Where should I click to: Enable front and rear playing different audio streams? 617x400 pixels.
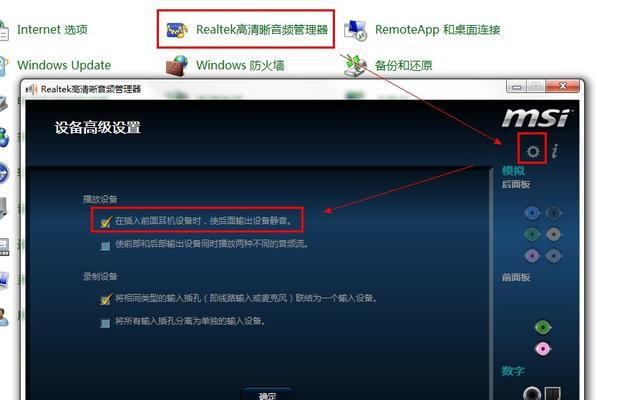coord(105,246)
